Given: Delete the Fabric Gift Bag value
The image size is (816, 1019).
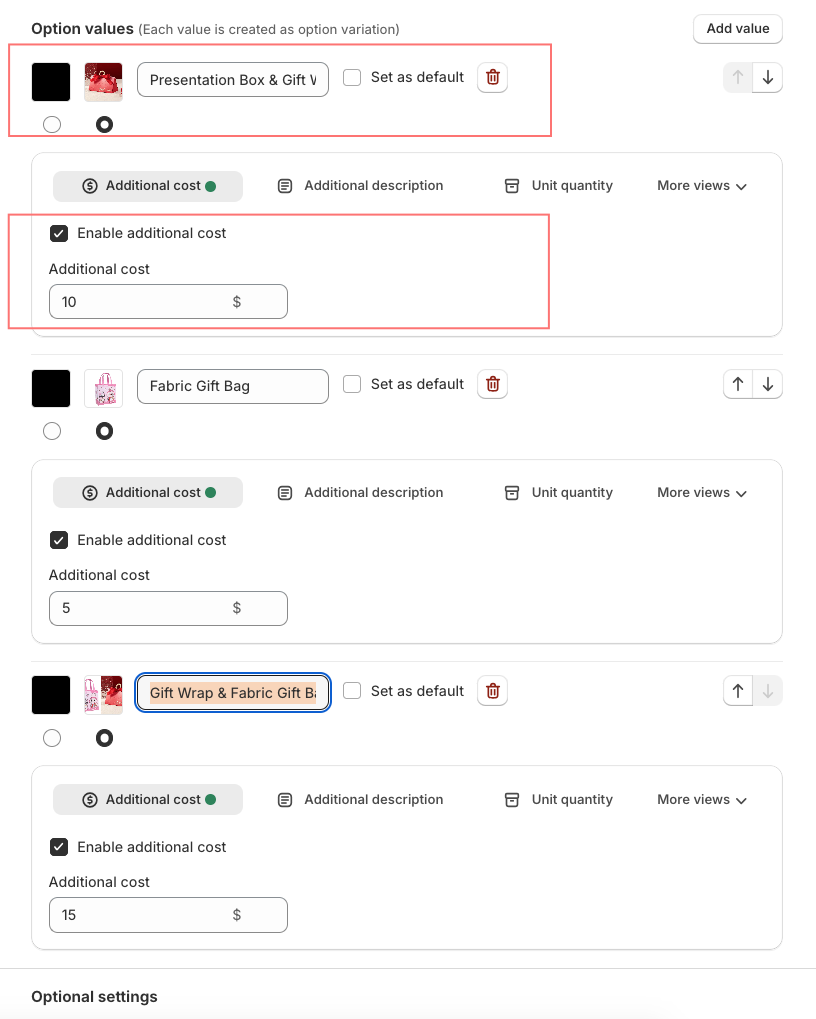Looking at the screenshot, I should [x=492, y=384].
